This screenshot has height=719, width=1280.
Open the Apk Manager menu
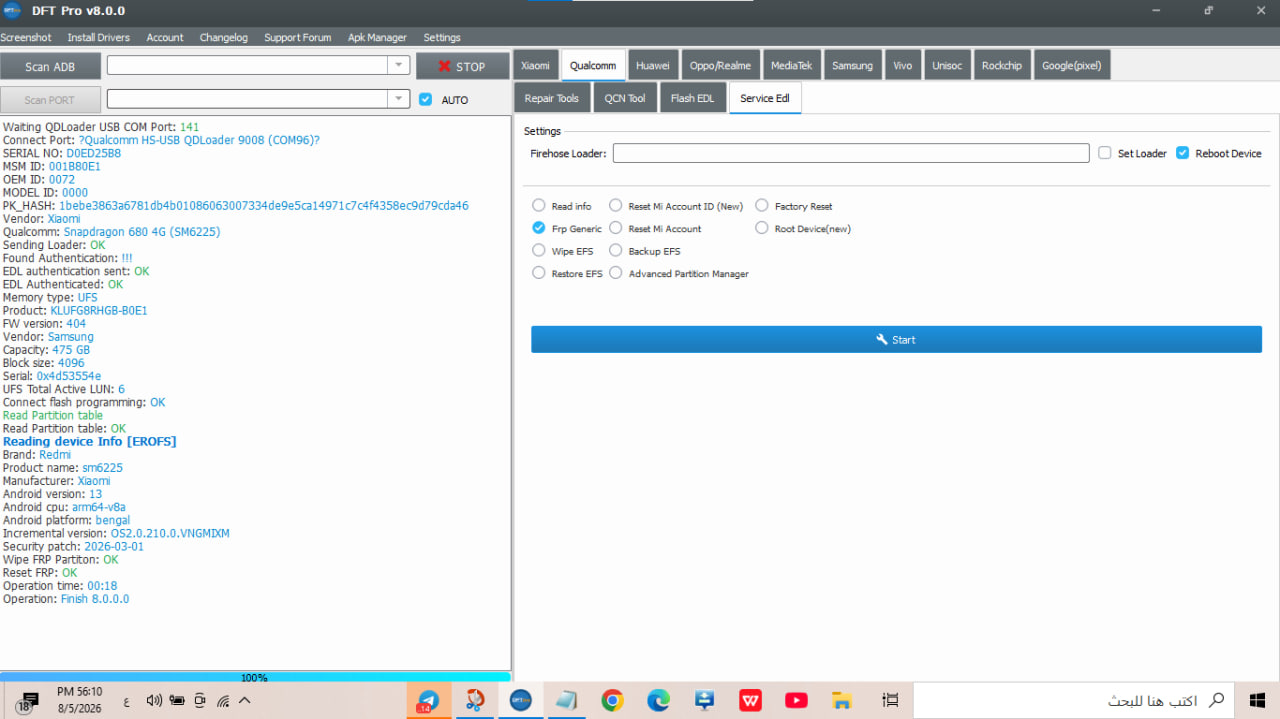pyautogui.click(x=377, y=37)
